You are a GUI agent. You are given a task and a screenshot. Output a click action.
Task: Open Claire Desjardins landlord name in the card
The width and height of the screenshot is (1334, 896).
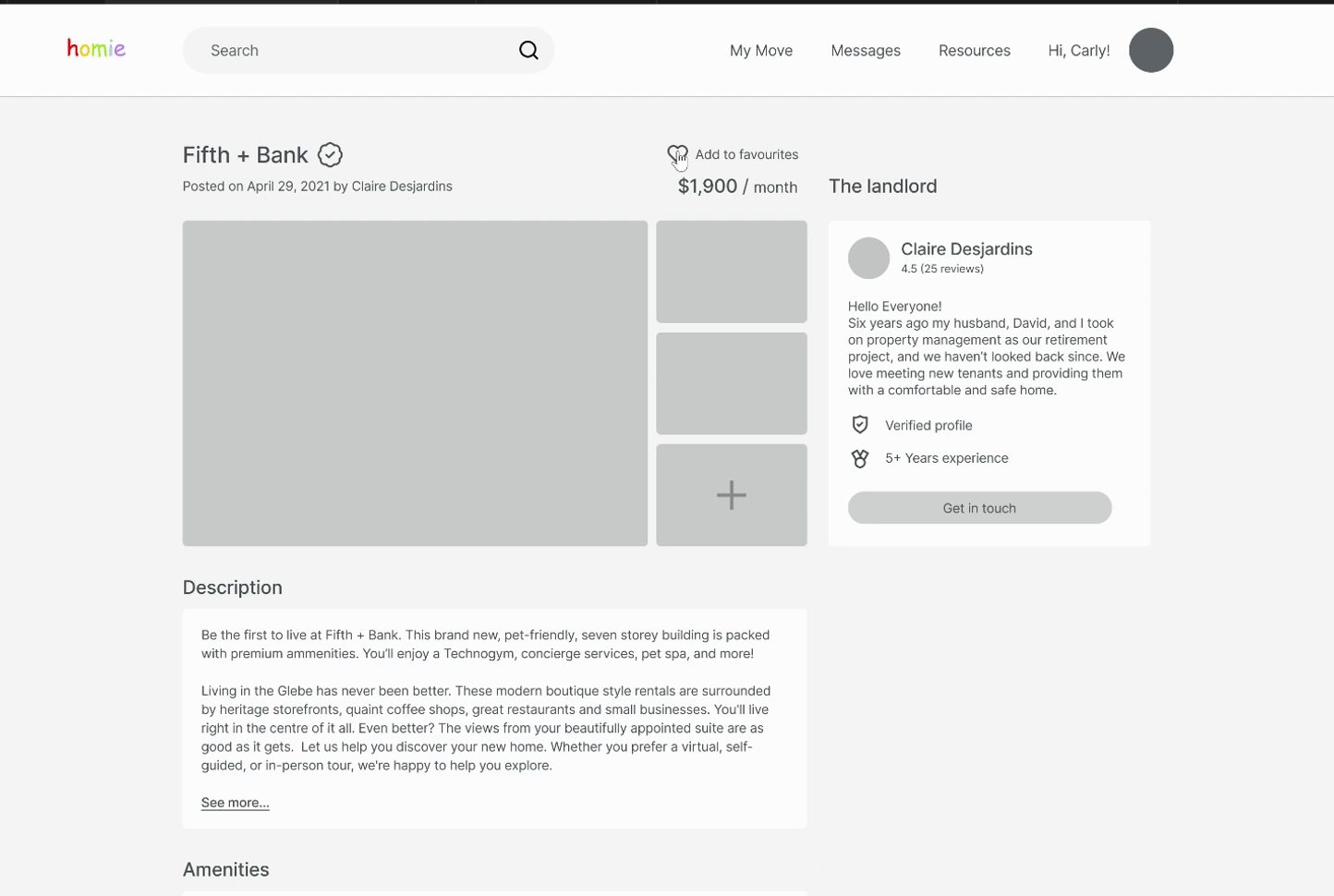966,248
